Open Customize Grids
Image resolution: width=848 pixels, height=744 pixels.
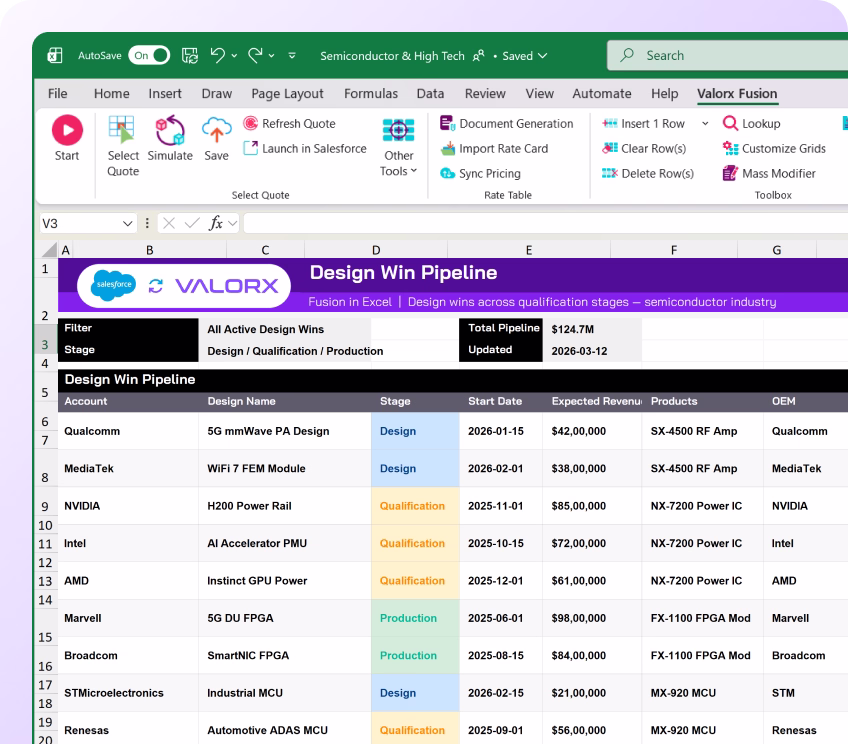coord(774,148)
